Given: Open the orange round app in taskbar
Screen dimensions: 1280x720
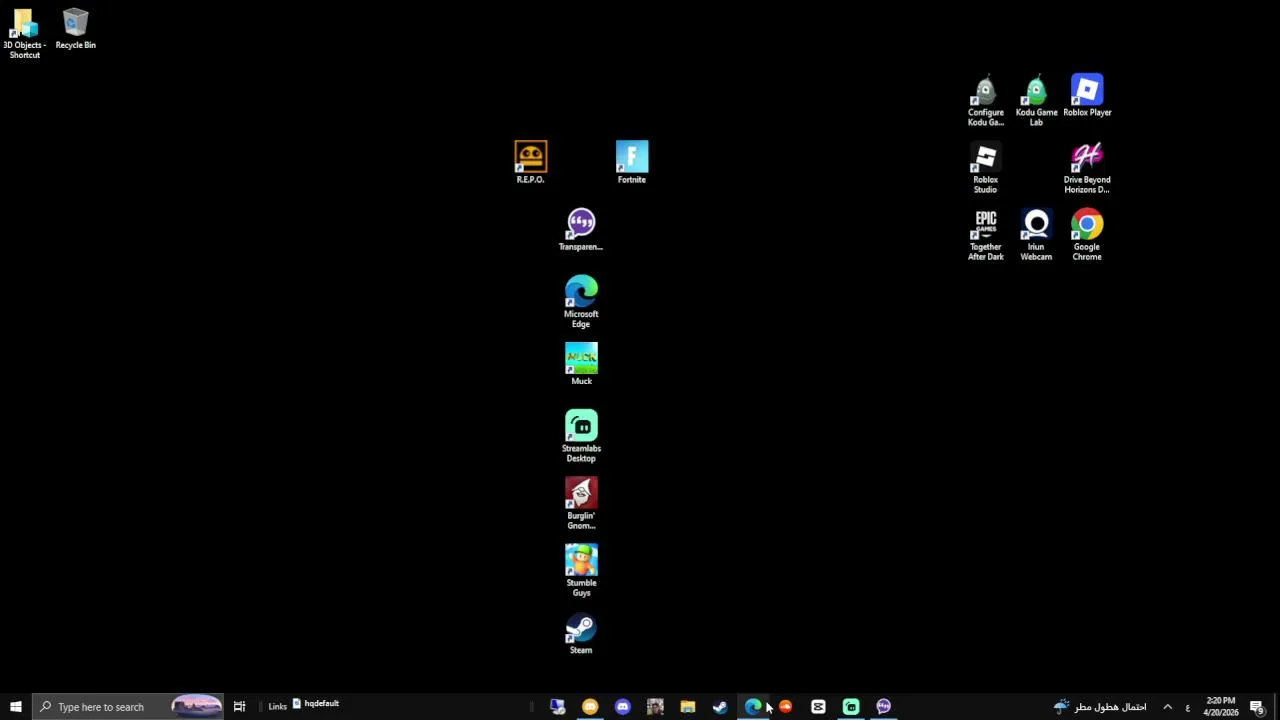Looking at the screenshot, I should click(590, 707).
